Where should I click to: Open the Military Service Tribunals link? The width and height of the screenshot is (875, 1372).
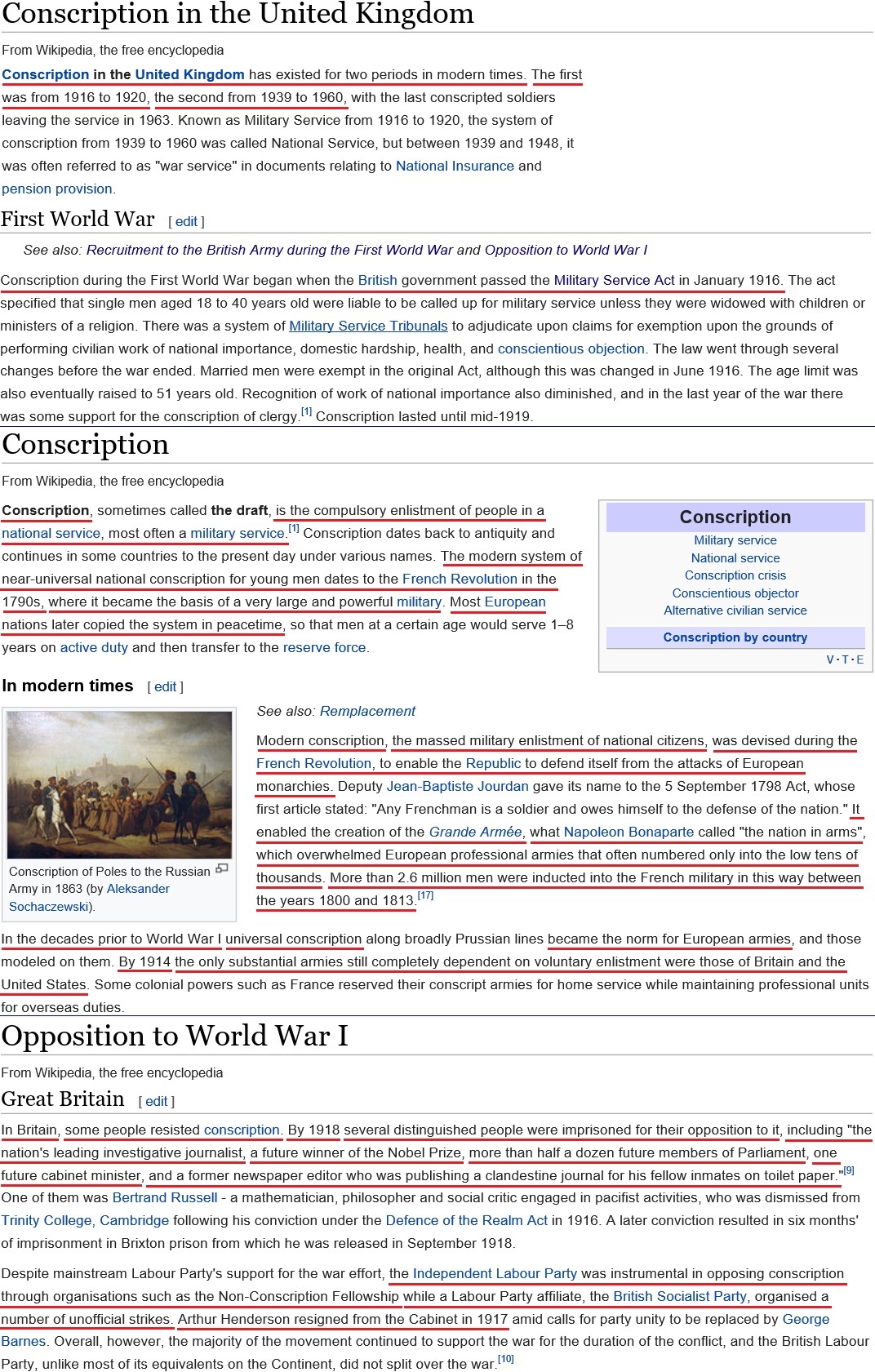[368, 326]
